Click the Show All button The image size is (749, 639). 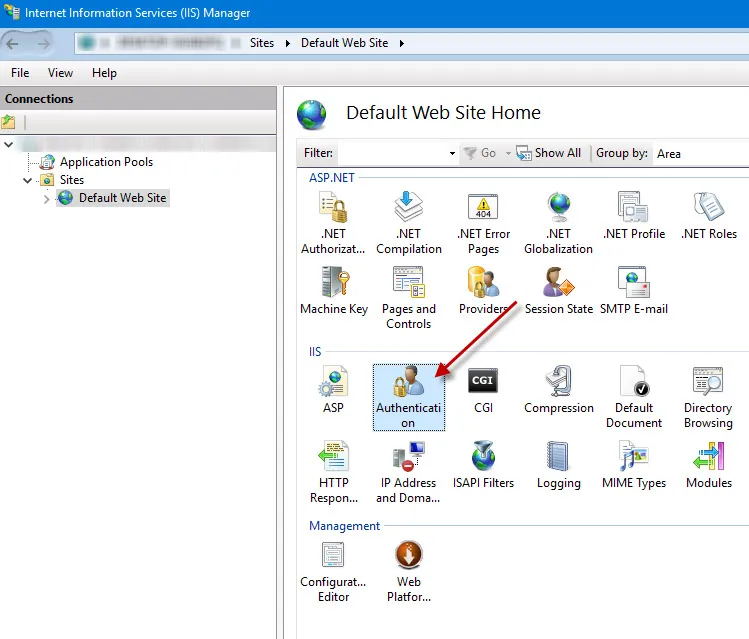[549, 153]
